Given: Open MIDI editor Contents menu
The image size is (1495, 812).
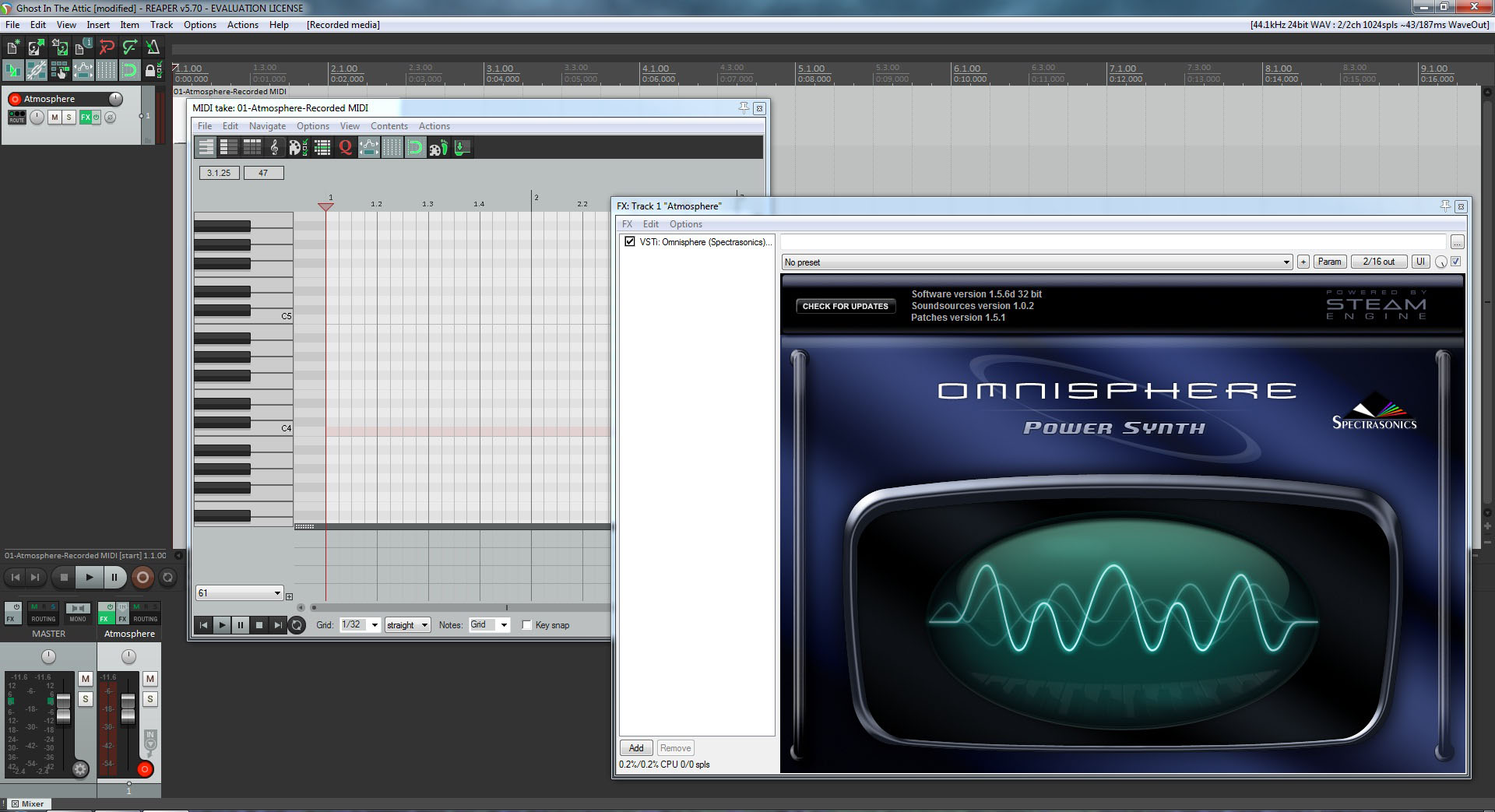Looking at the screenshot, I should click(x=389, y=126).
